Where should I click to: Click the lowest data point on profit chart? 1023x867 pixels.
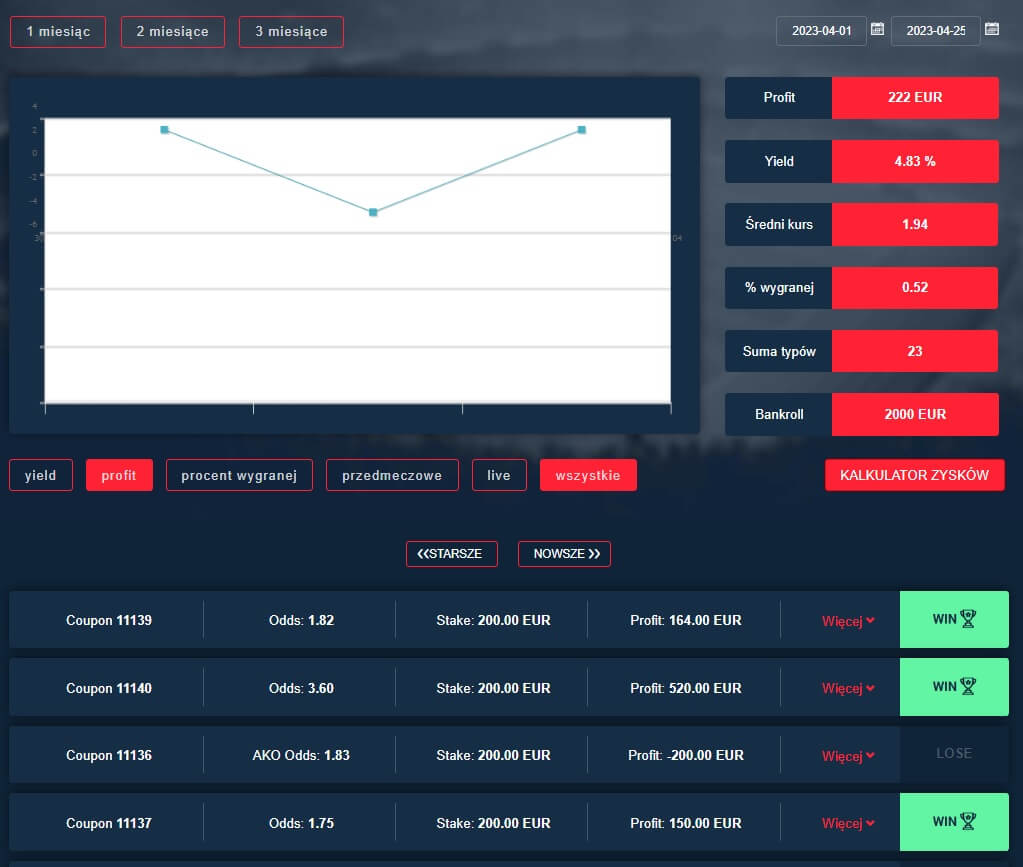373,212
